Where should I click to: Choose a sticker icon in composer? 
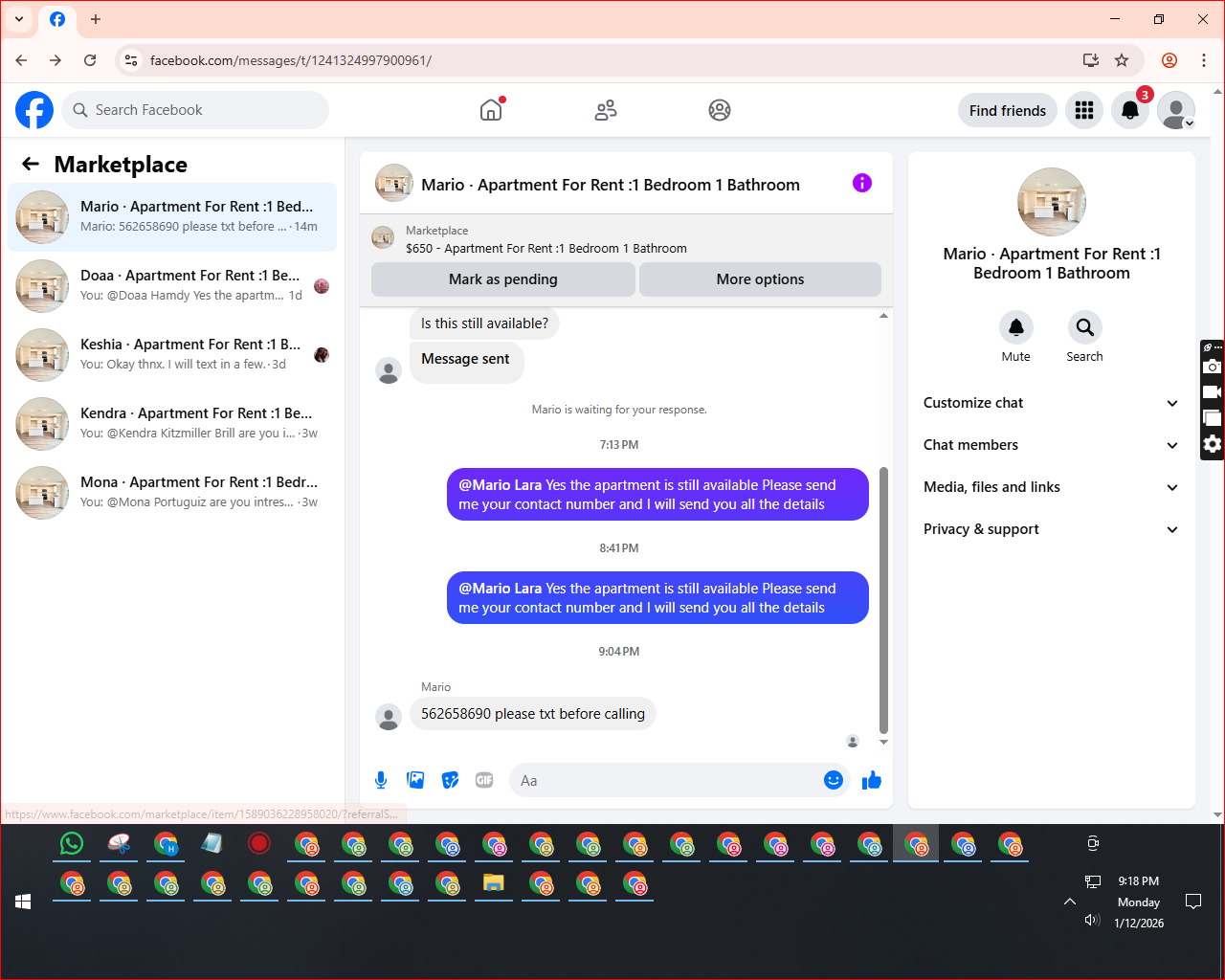(x=450, y=780)
